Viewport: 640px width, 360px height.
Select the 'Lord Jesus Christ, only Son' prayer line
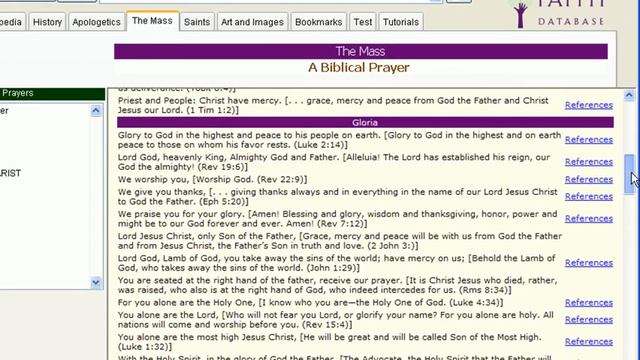click(340, 241)
